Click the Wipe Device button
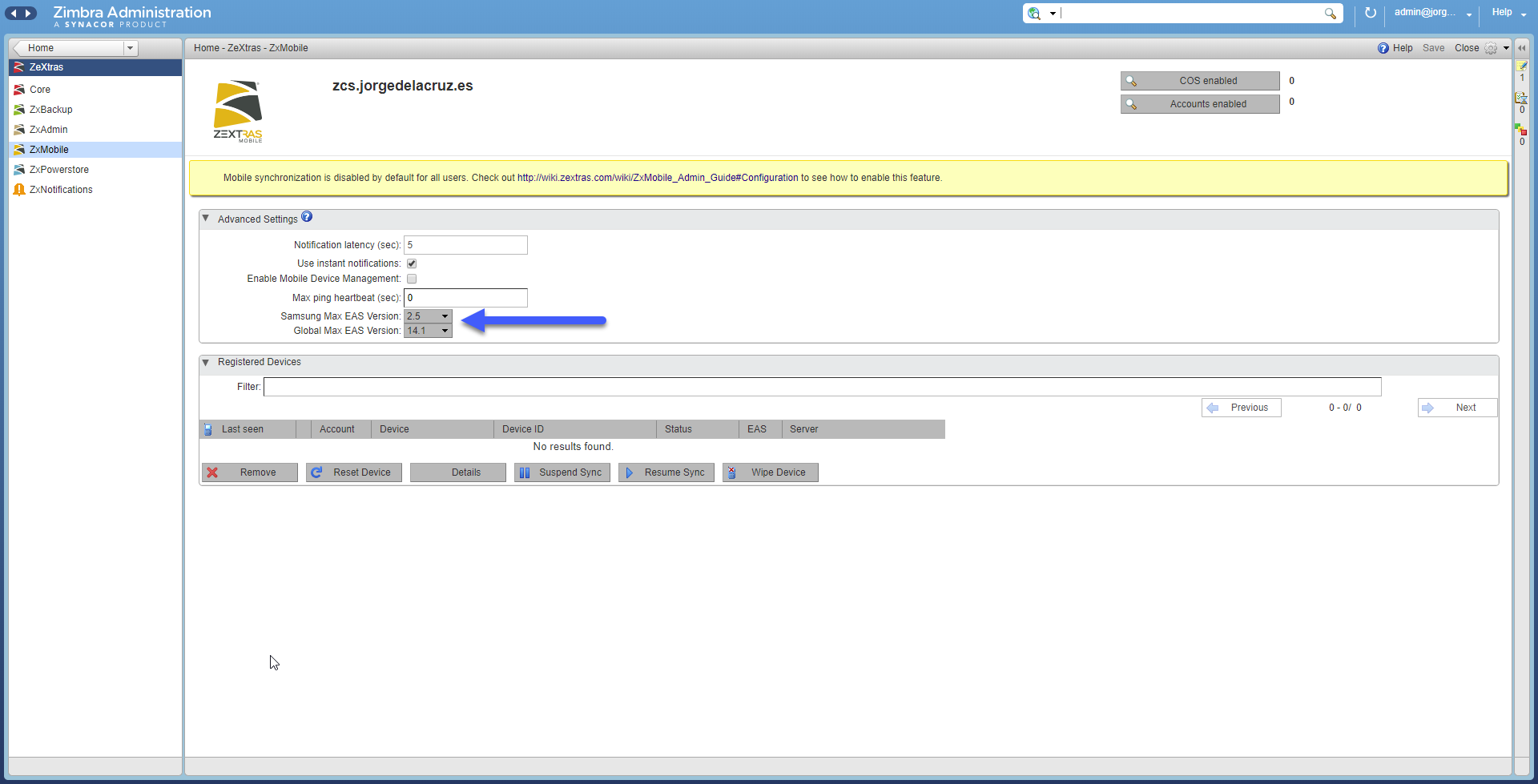The height and width of the screenshot is (784, 1538). [x=771, y=472]
